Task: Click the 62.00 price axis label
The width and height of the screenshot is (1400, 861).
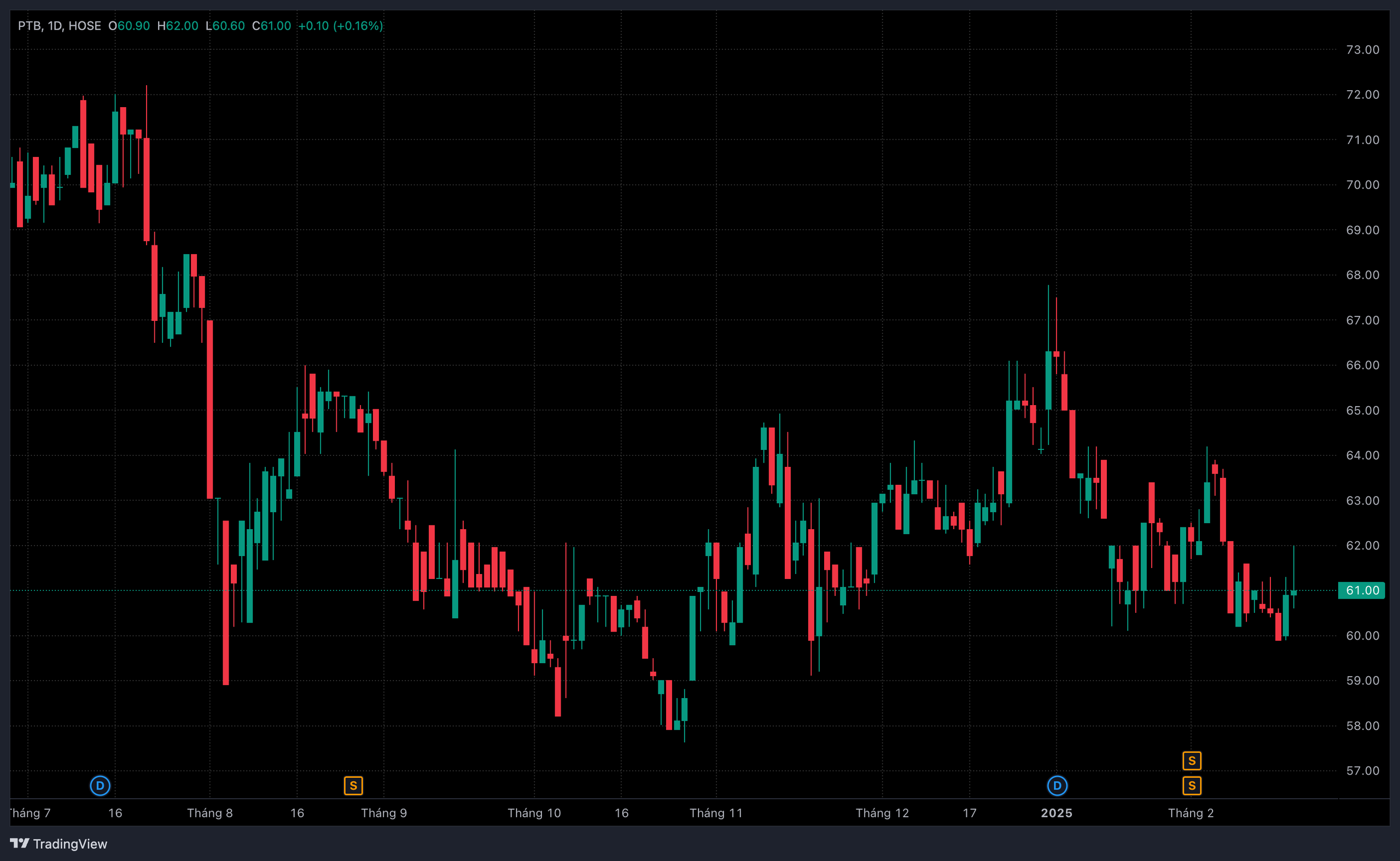Action: coord(1362,546)
